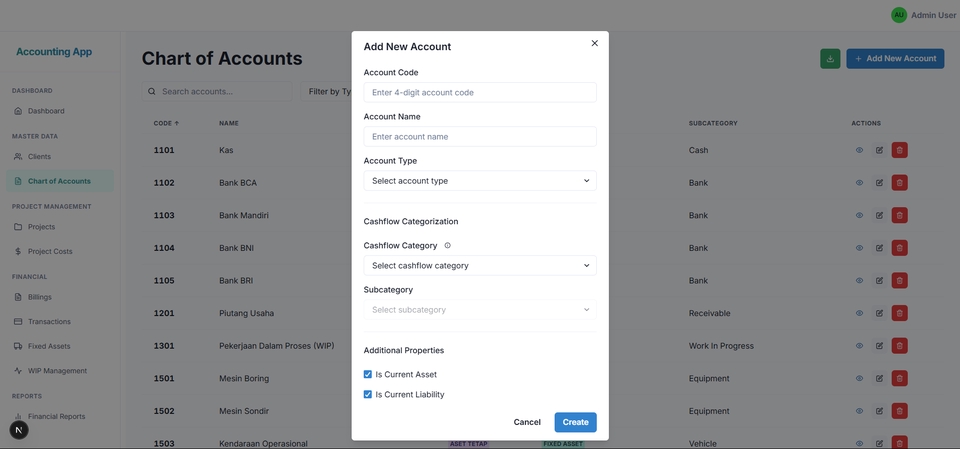Delete the Bank BRI account
Viewport: 960px width, 449px height.
[899, 281]
